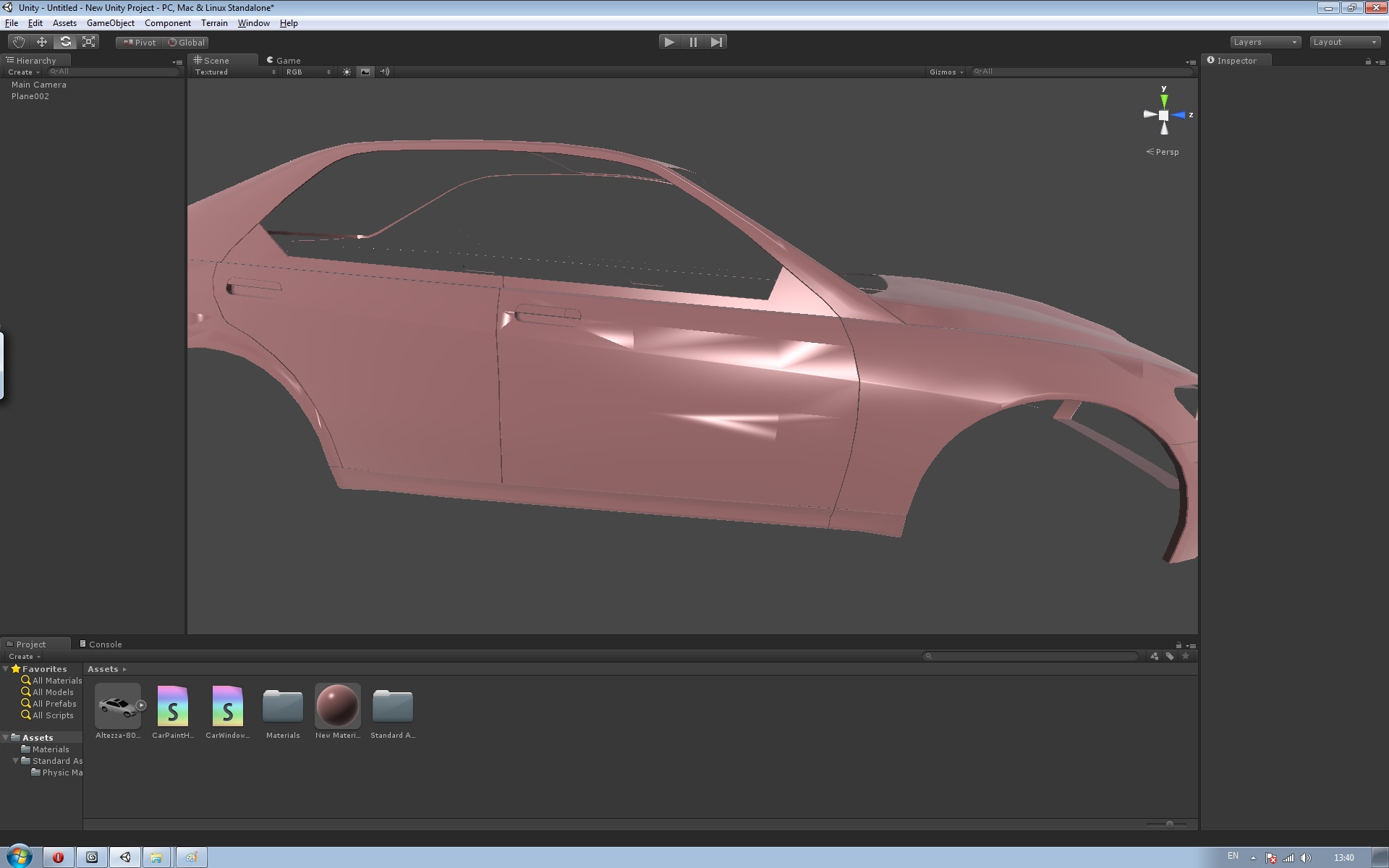Viewport: 1389px width, 868px height.
Task: Toggle Pivot handle position mode
Action: (140, 43)
